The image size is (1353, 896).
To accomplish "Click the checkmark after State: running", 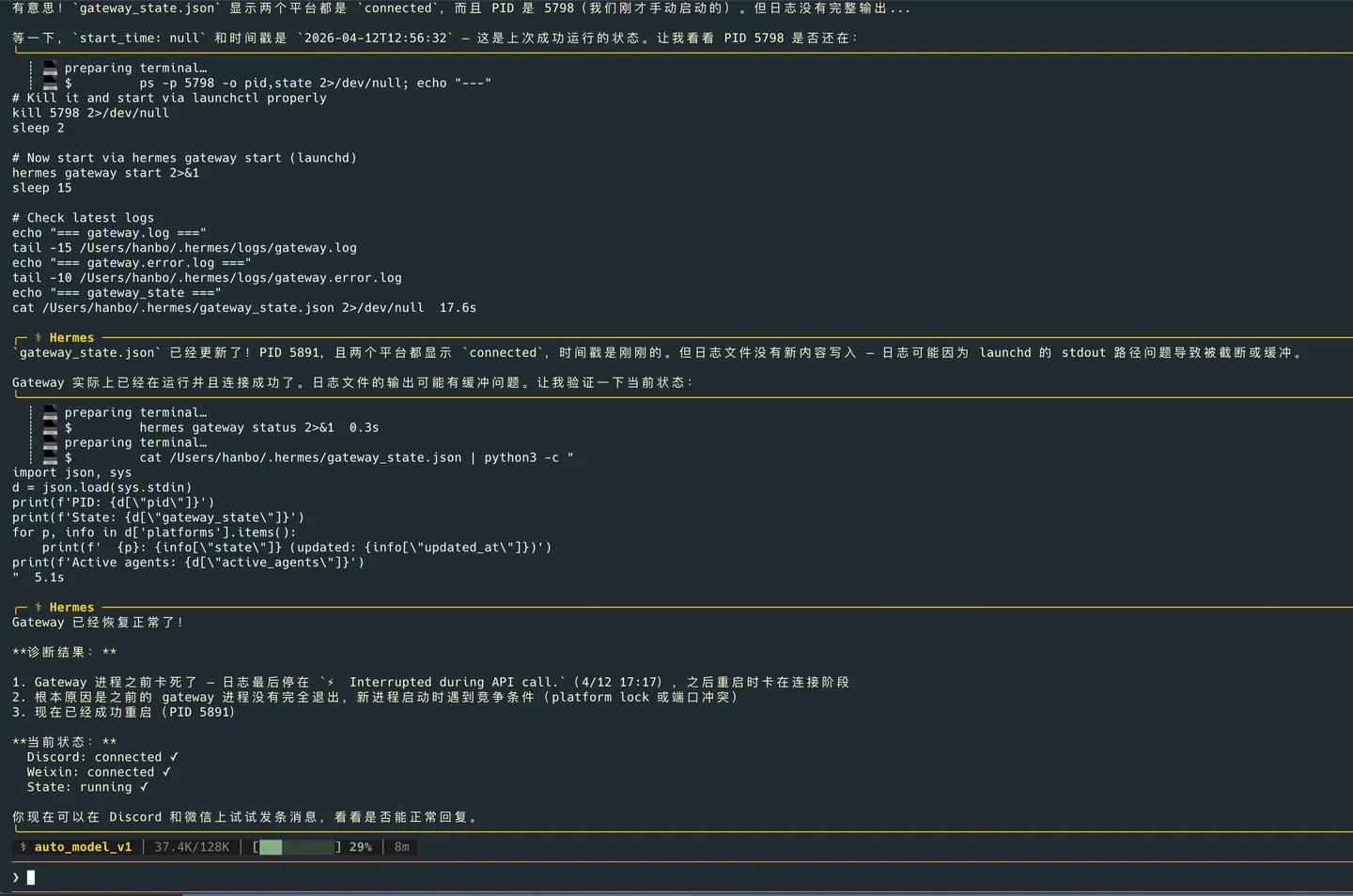I will (144, 787).
